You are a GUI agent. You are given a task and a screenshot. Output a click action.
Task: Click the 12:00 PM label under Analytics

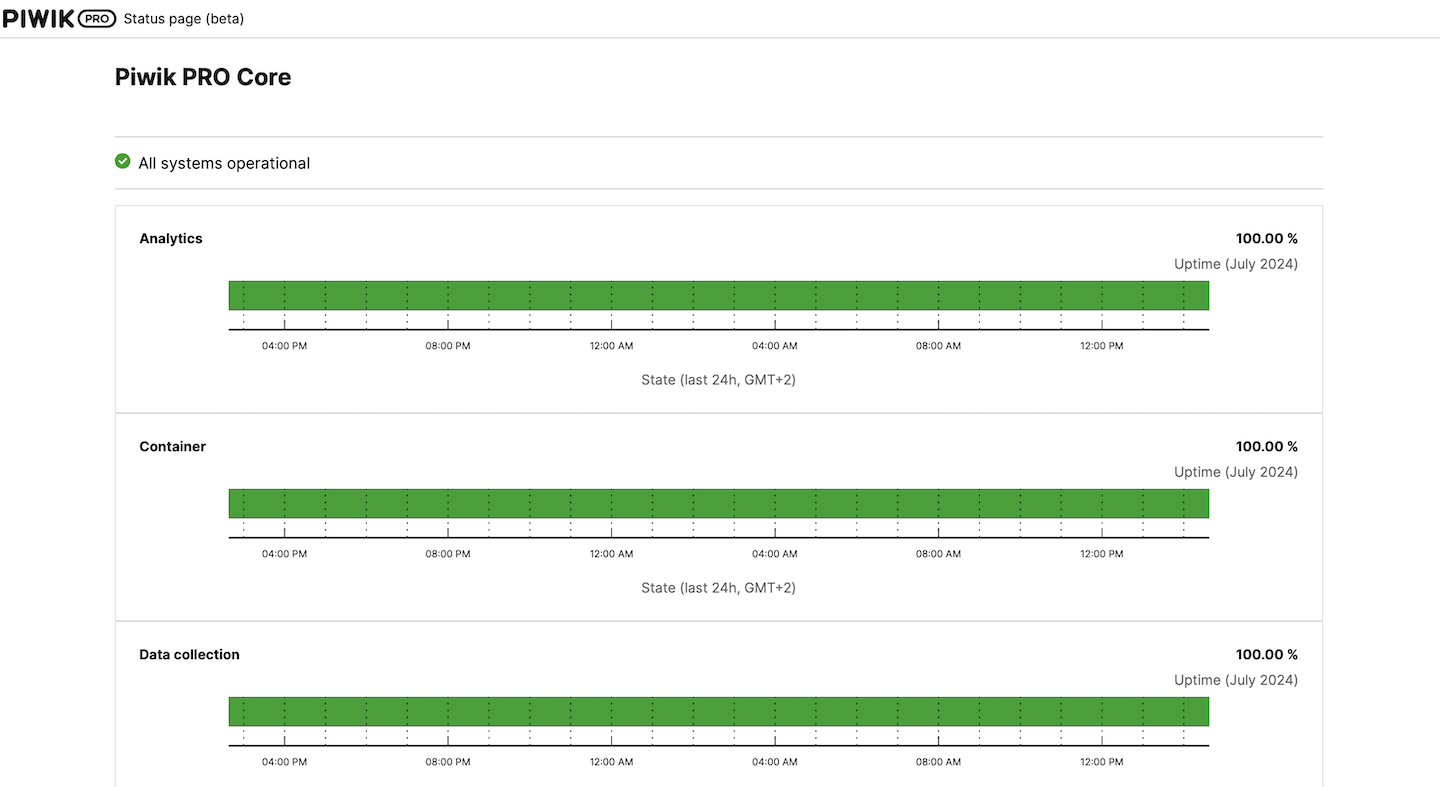pyautogui.click(x=1102, y=346)
